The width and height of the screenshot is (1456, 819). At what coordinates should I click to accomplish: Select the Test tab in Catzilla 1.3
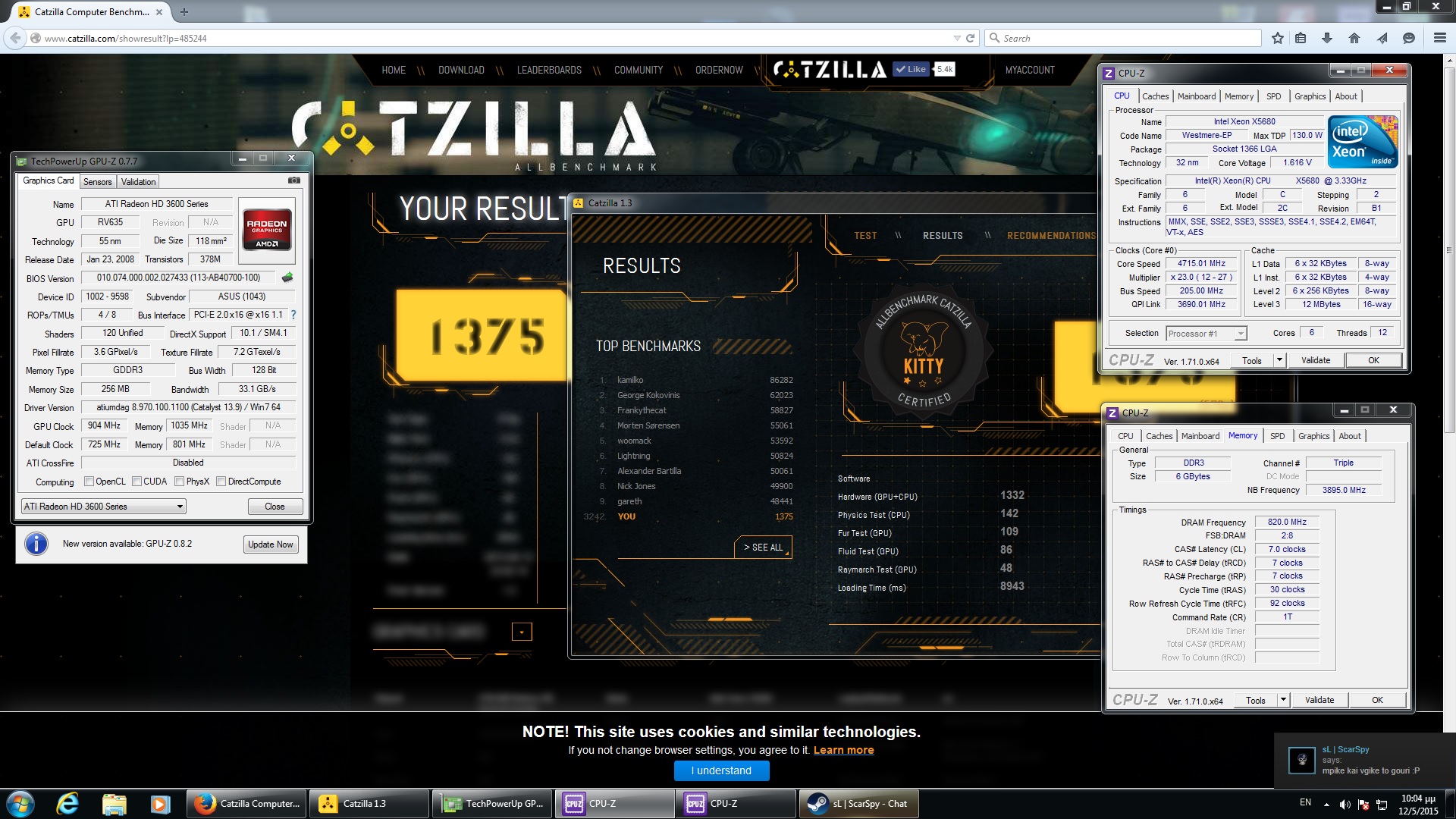tap(865, 236)
